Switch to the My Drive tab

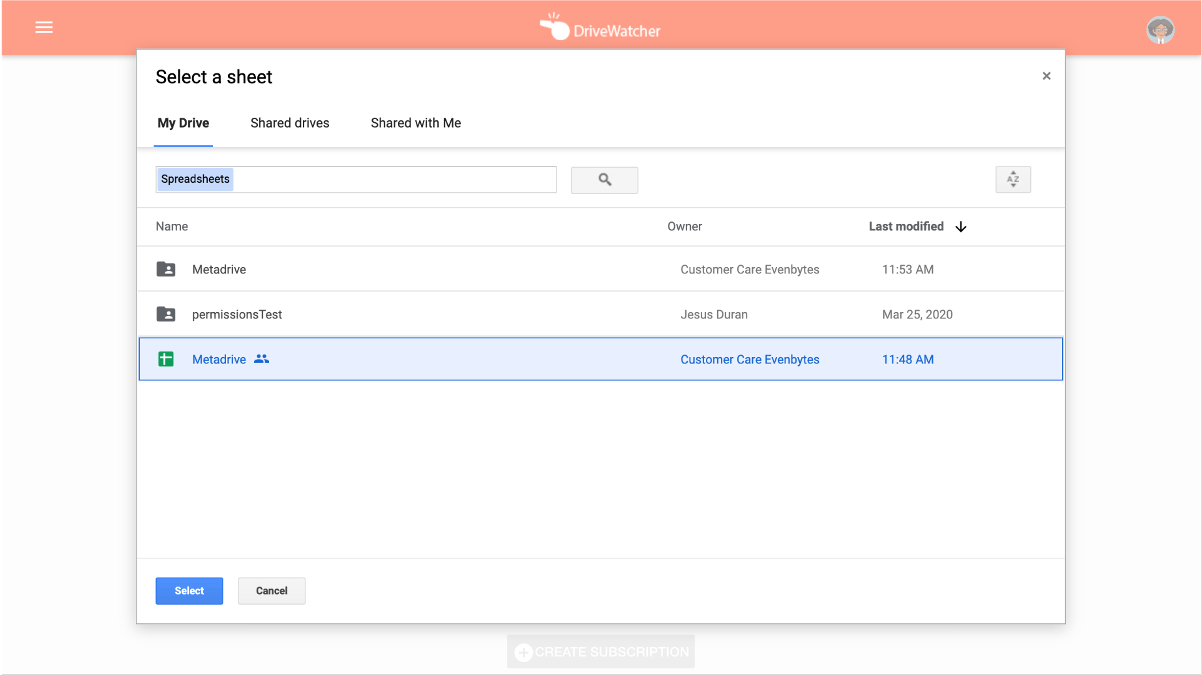click(x=183, y=123)
